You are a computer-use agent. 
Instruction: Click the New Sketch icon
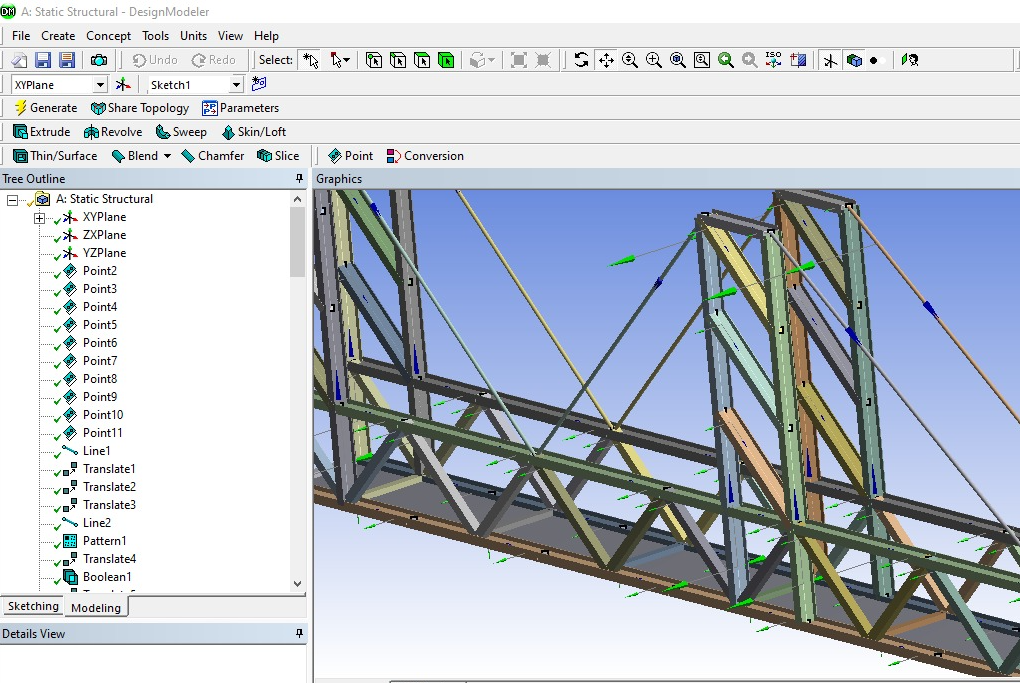pyautogui.click(x=259, y=84)
